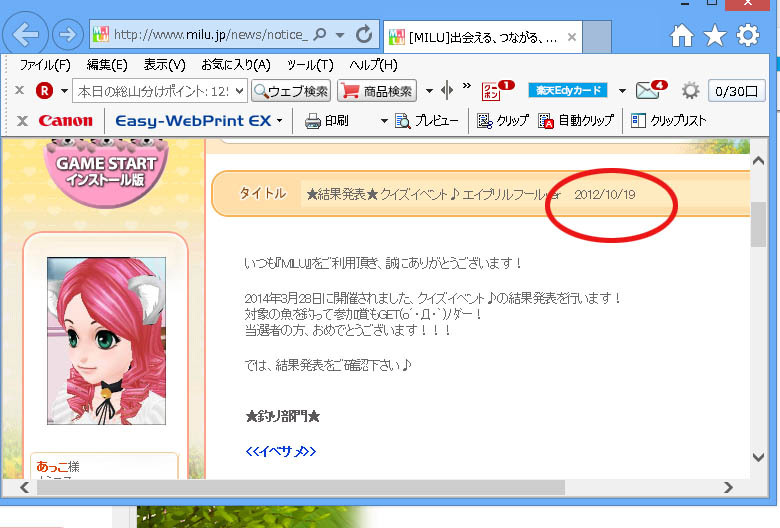Open the ファイル(F) menu
Screen dimensions: 780x528
(45, 65)
